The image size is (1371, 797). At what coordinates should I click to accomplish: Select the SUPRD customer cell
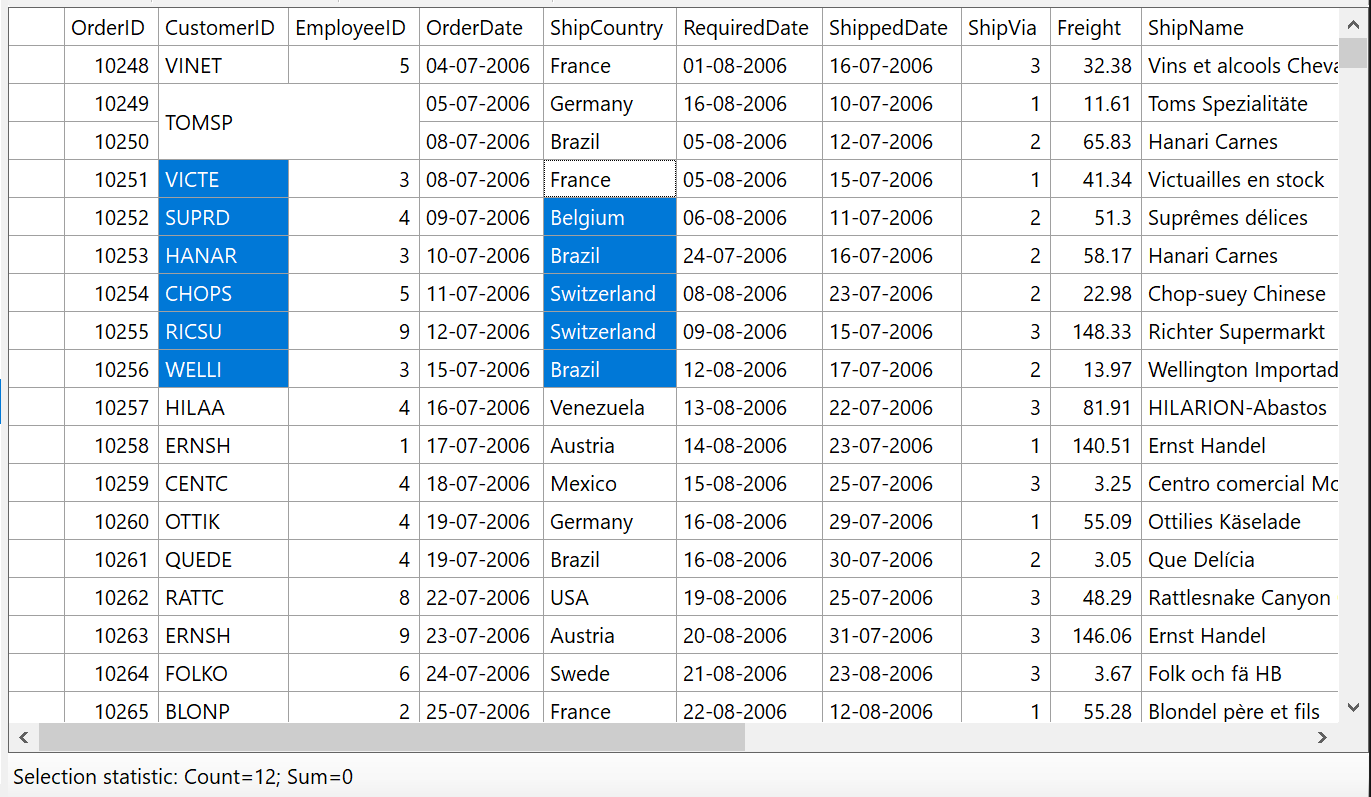click(223, 218)
